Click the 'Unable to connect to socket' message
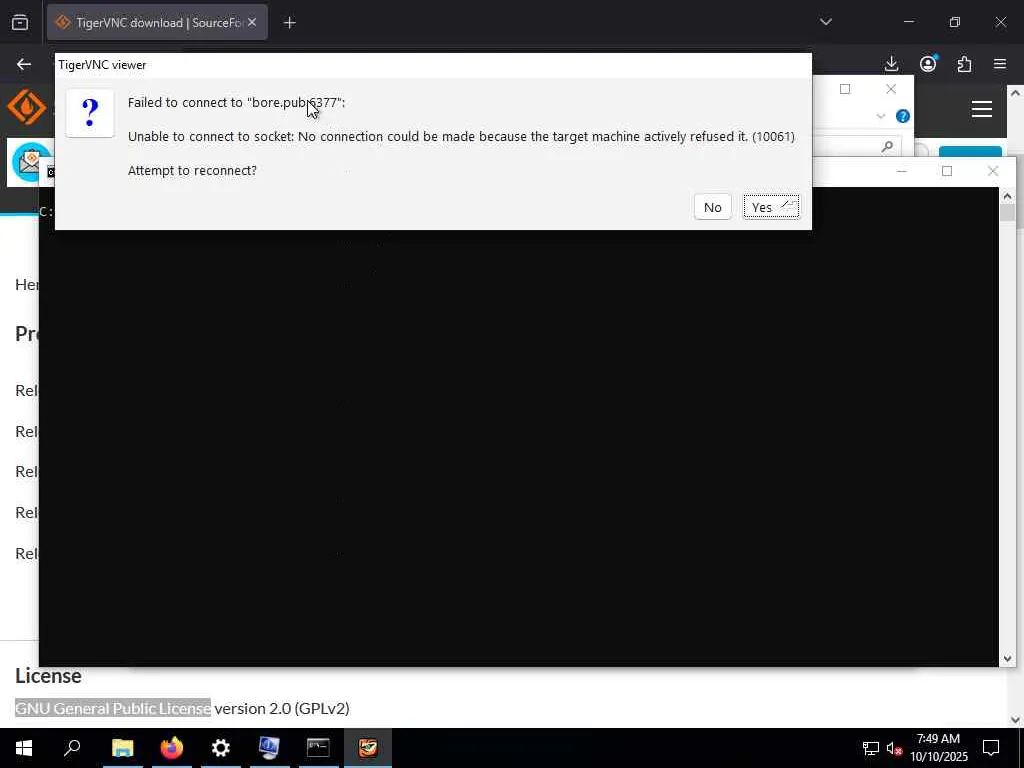This screenshot has height=768, width=1024. [461, 136]
